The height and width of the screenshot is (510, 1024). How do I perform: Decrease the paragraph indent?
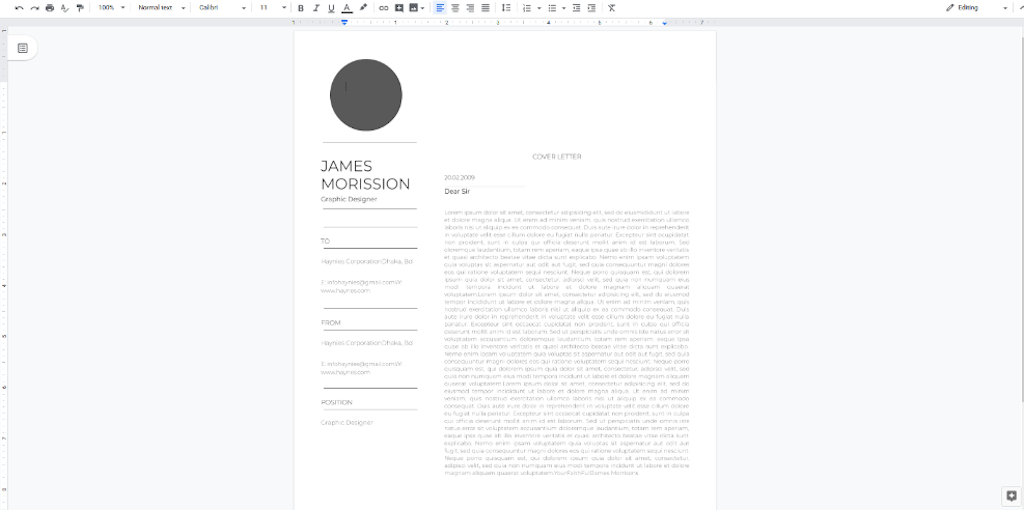tap(576, 8)
